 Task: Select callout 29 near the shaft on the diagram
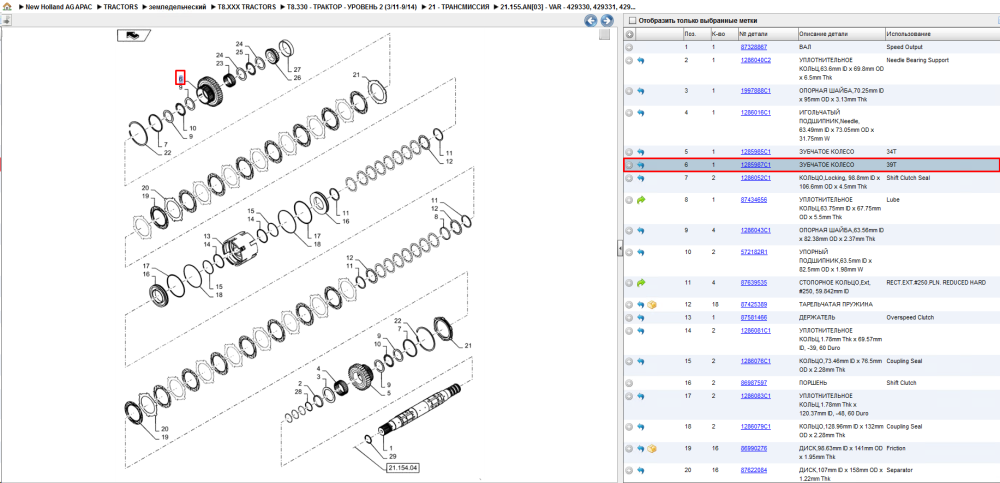(392, 457)
